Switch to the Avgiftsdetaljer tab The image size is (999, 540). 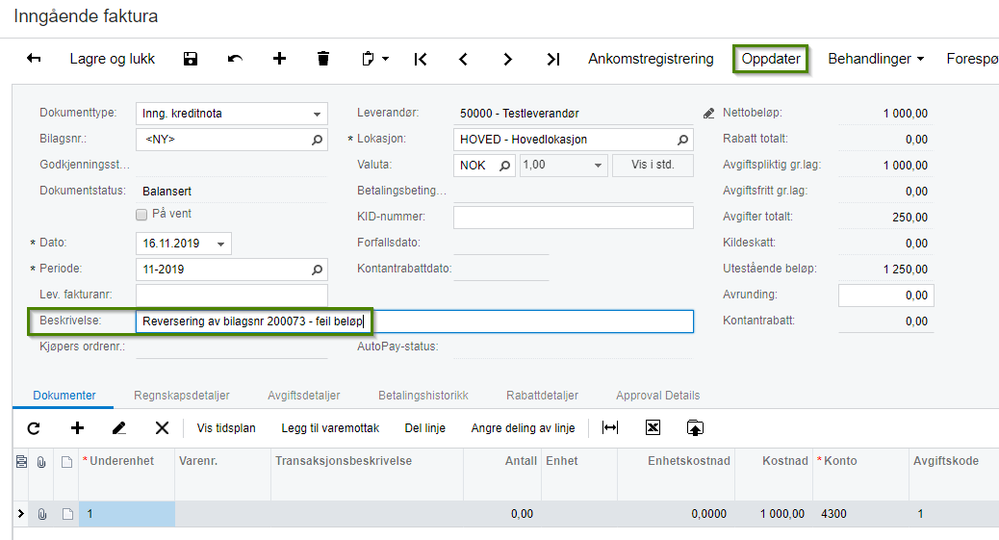304,395
